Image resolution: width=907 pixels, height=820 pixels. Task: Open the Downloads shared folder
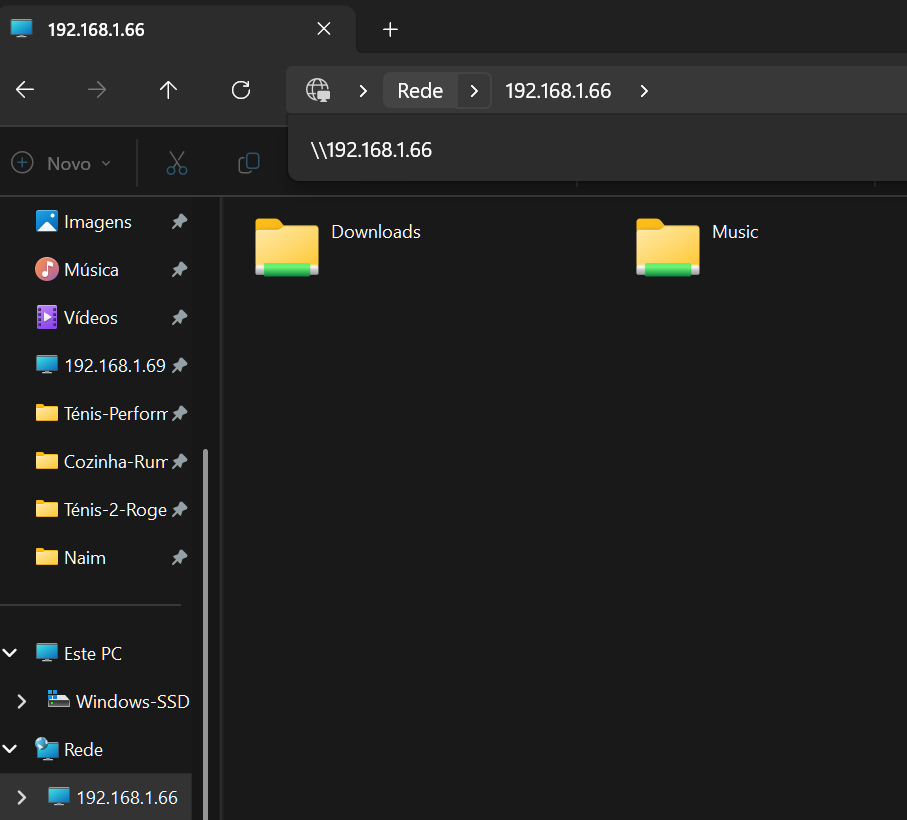click(x=287, y=246)
